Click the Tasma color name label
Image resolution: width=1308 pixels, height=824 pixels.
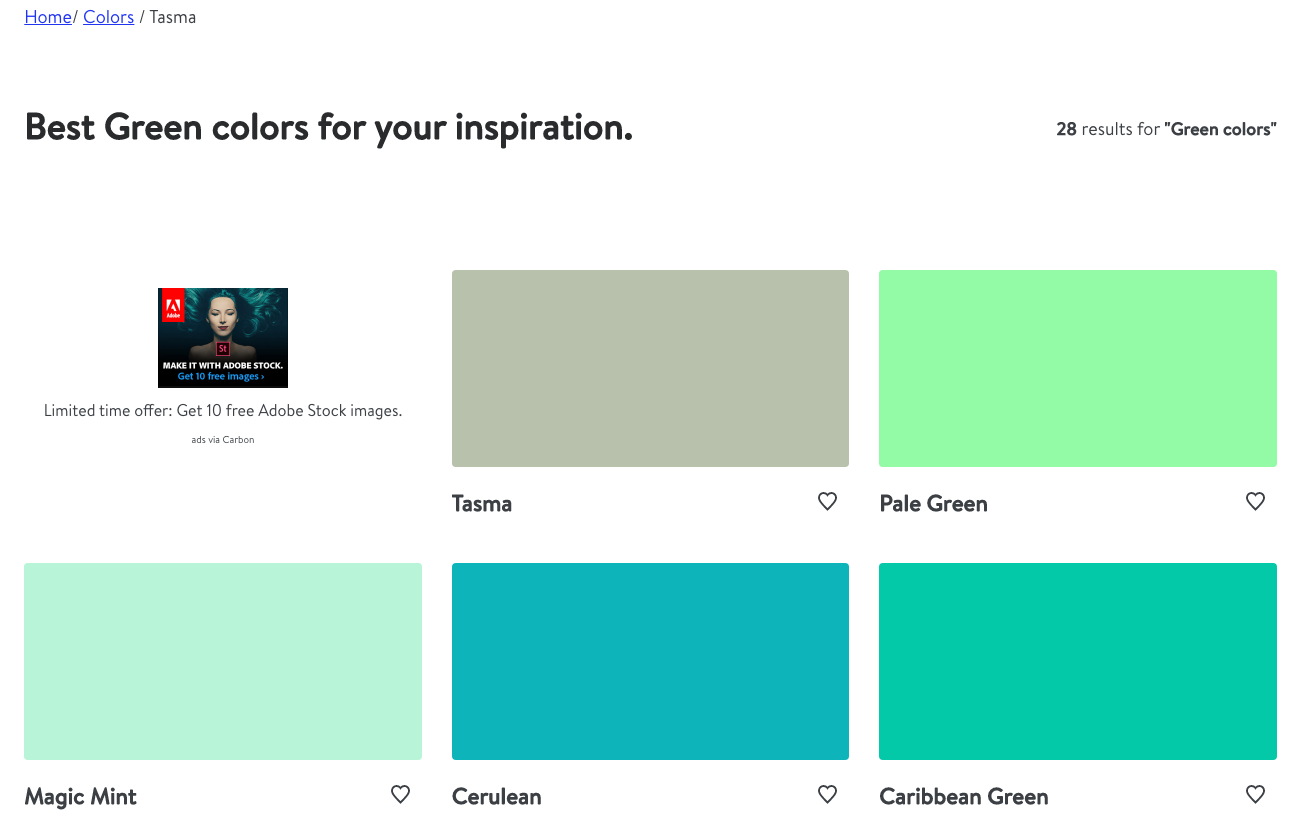tap(482, 504)
